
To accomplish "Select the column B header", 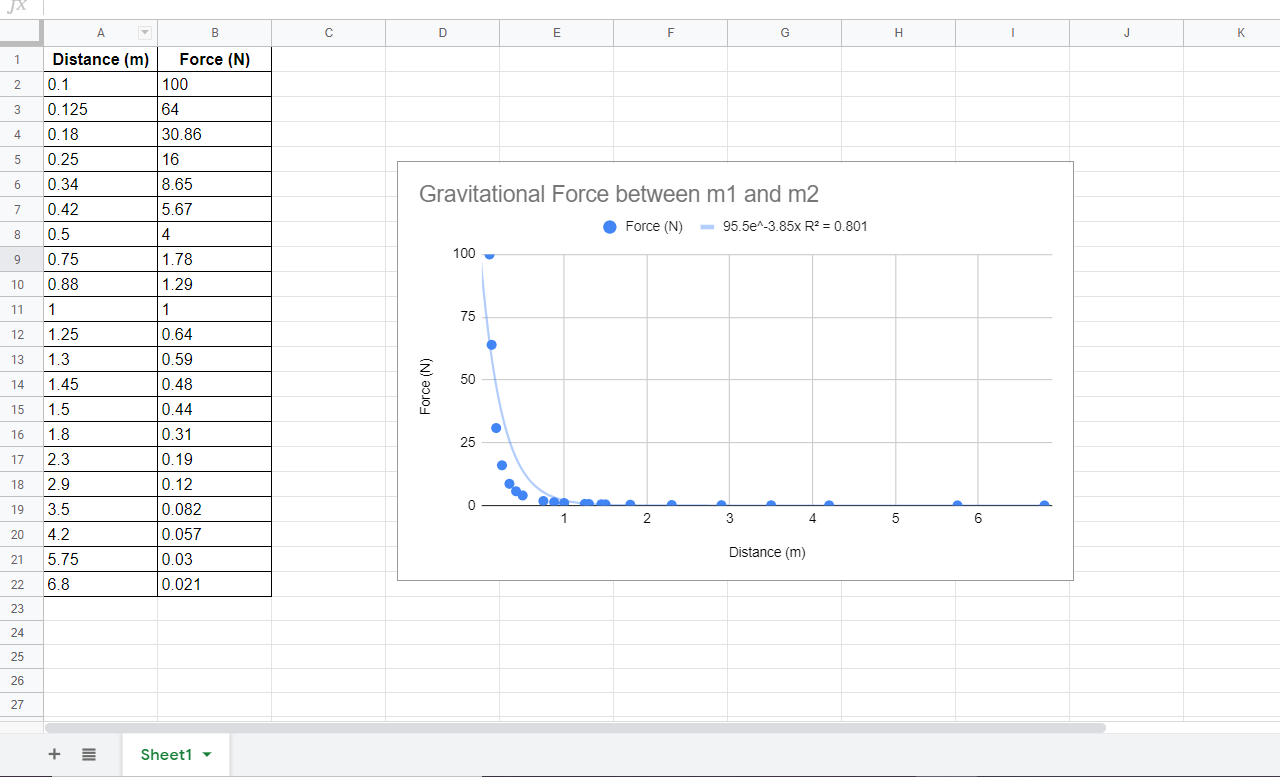I will tap(214, 32).
